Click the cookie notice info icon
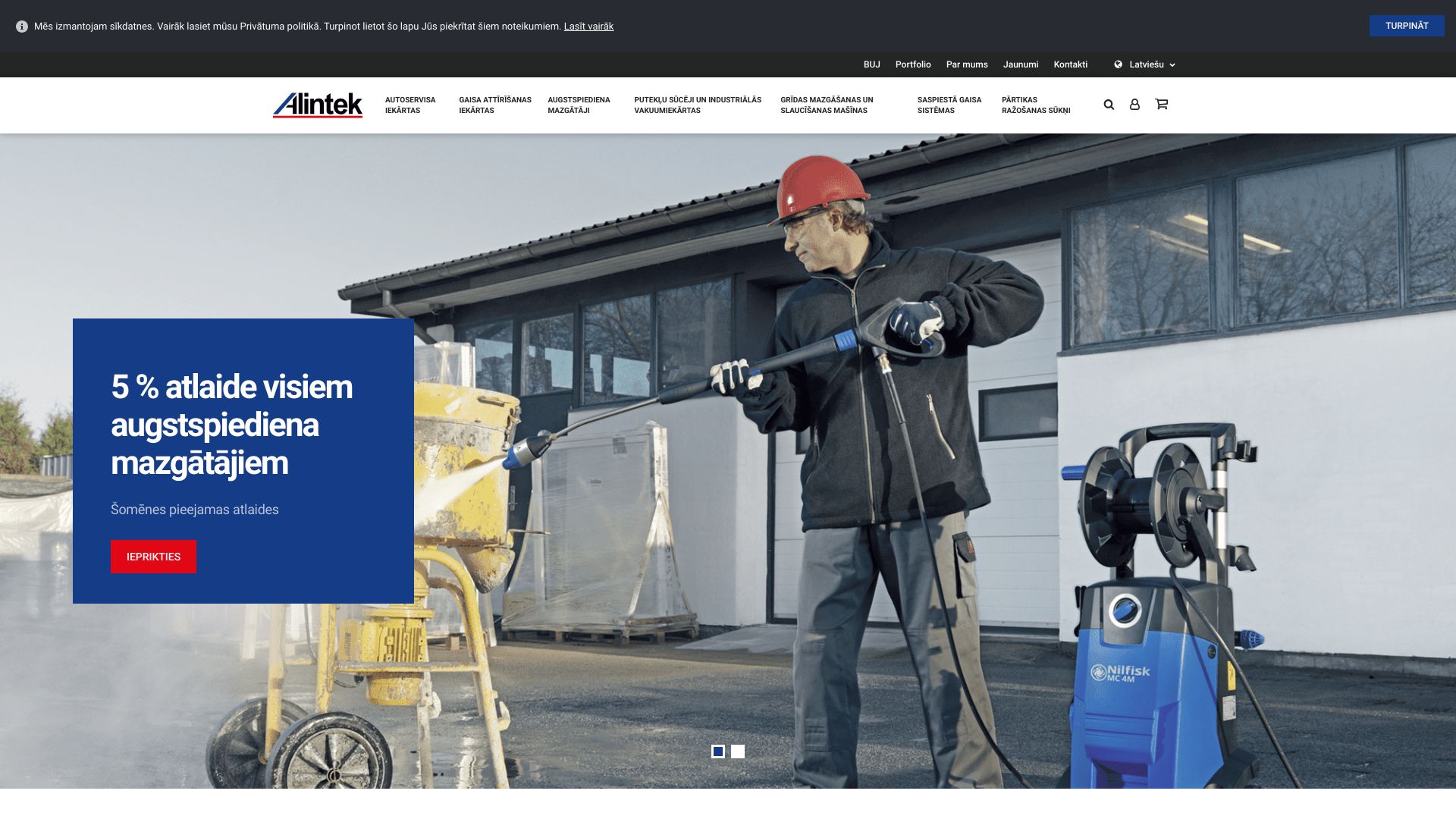The image size is (1456, 819). (22, 27)
